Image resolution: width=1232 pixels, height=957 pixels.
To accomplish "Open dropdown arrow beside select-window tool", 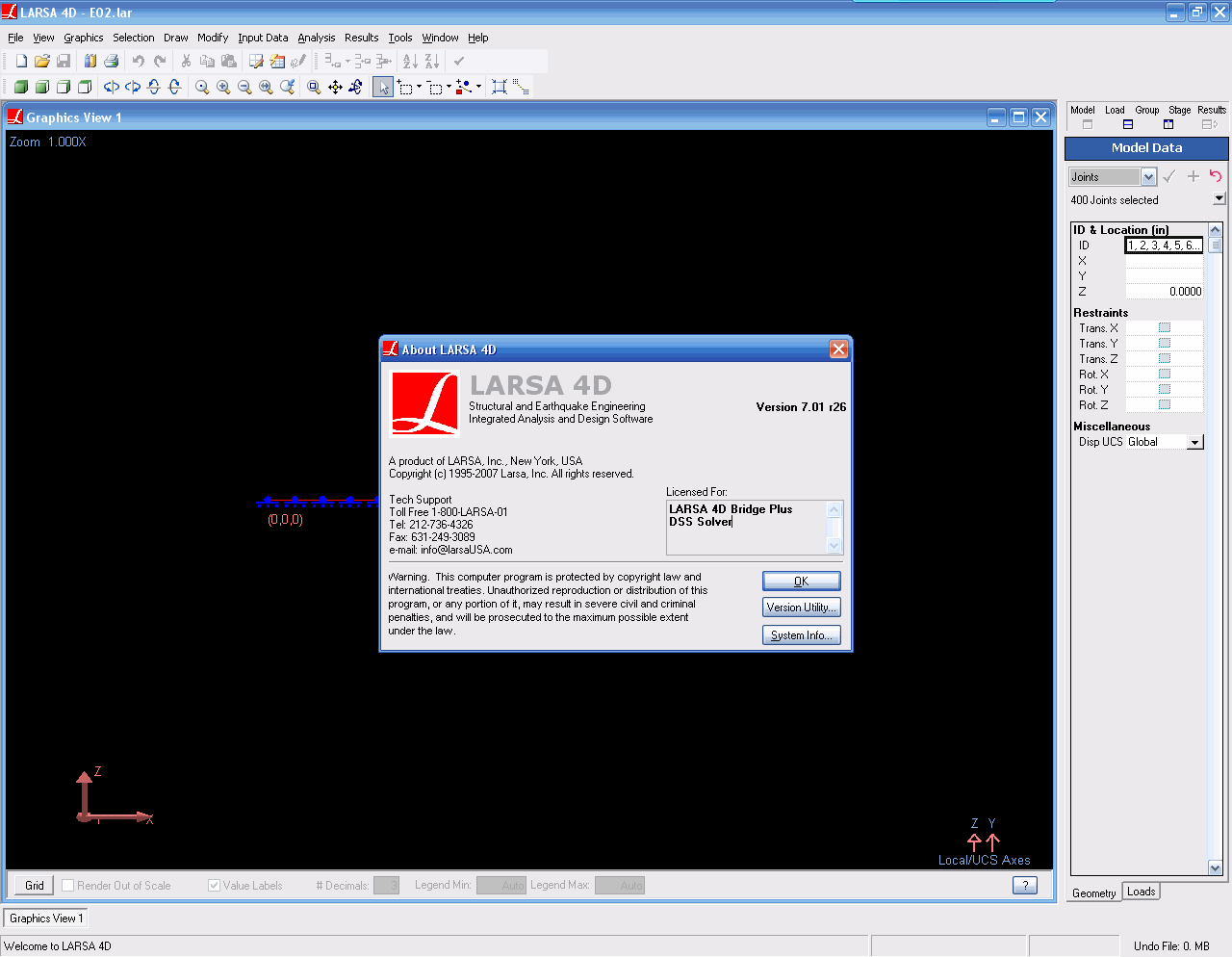I will (x=419, y=87).
